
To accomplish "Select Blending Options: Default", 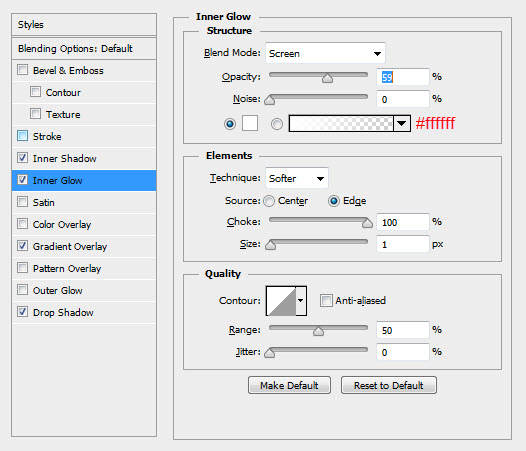I will click(x=84, y=49).
